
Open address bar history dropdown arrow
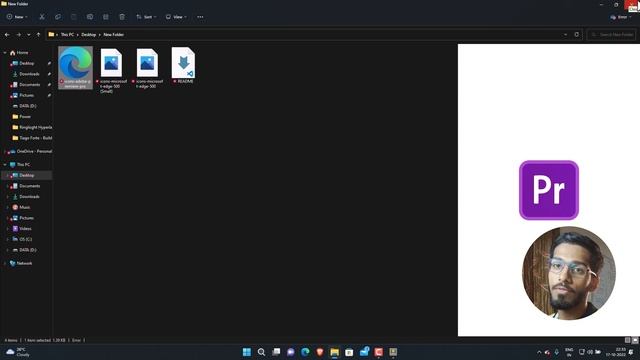(565, 35)
